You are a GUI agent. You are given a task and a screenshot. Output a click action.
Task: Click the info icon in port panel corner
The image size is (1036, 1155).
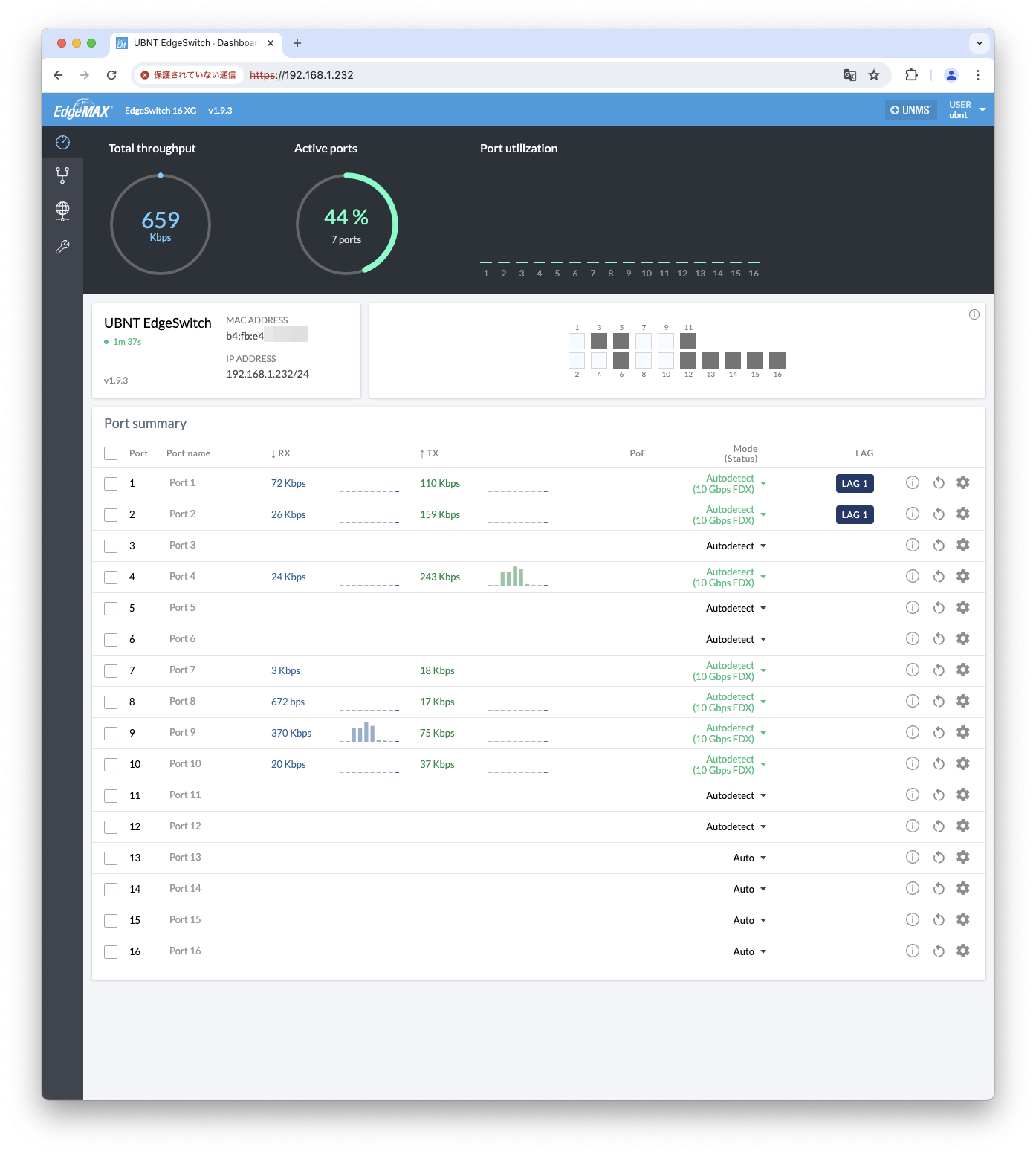974,314
